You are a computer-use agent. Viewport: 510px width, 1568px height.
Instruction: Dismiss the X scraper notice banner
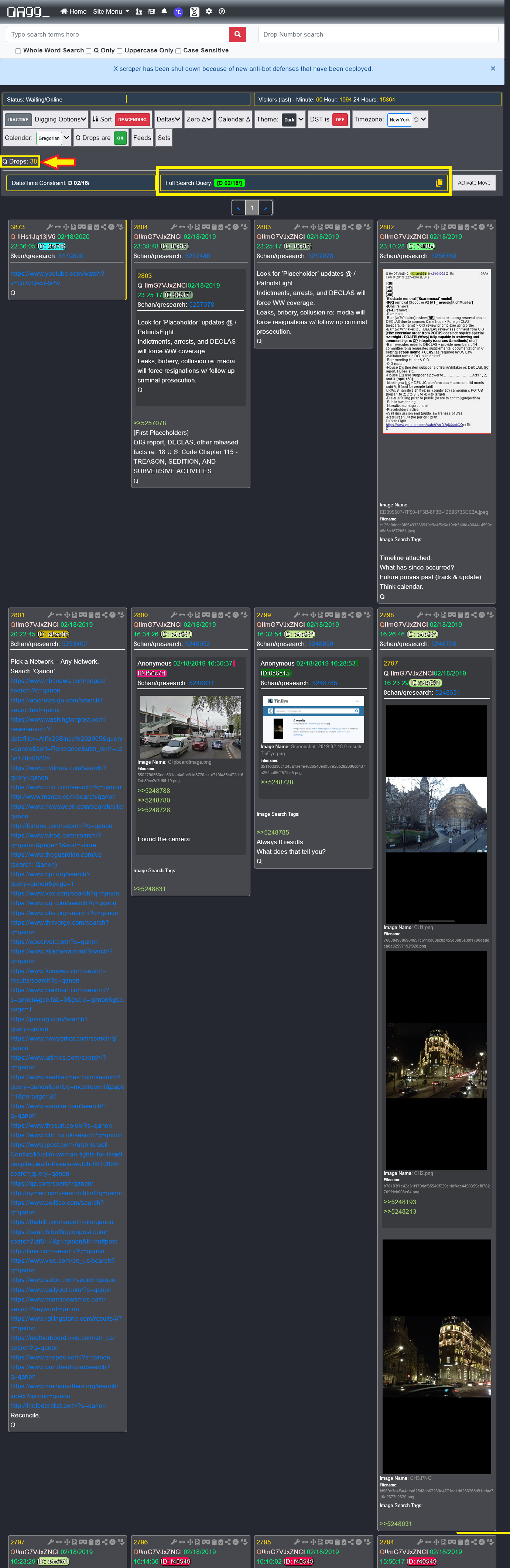(x=493, y=69)
